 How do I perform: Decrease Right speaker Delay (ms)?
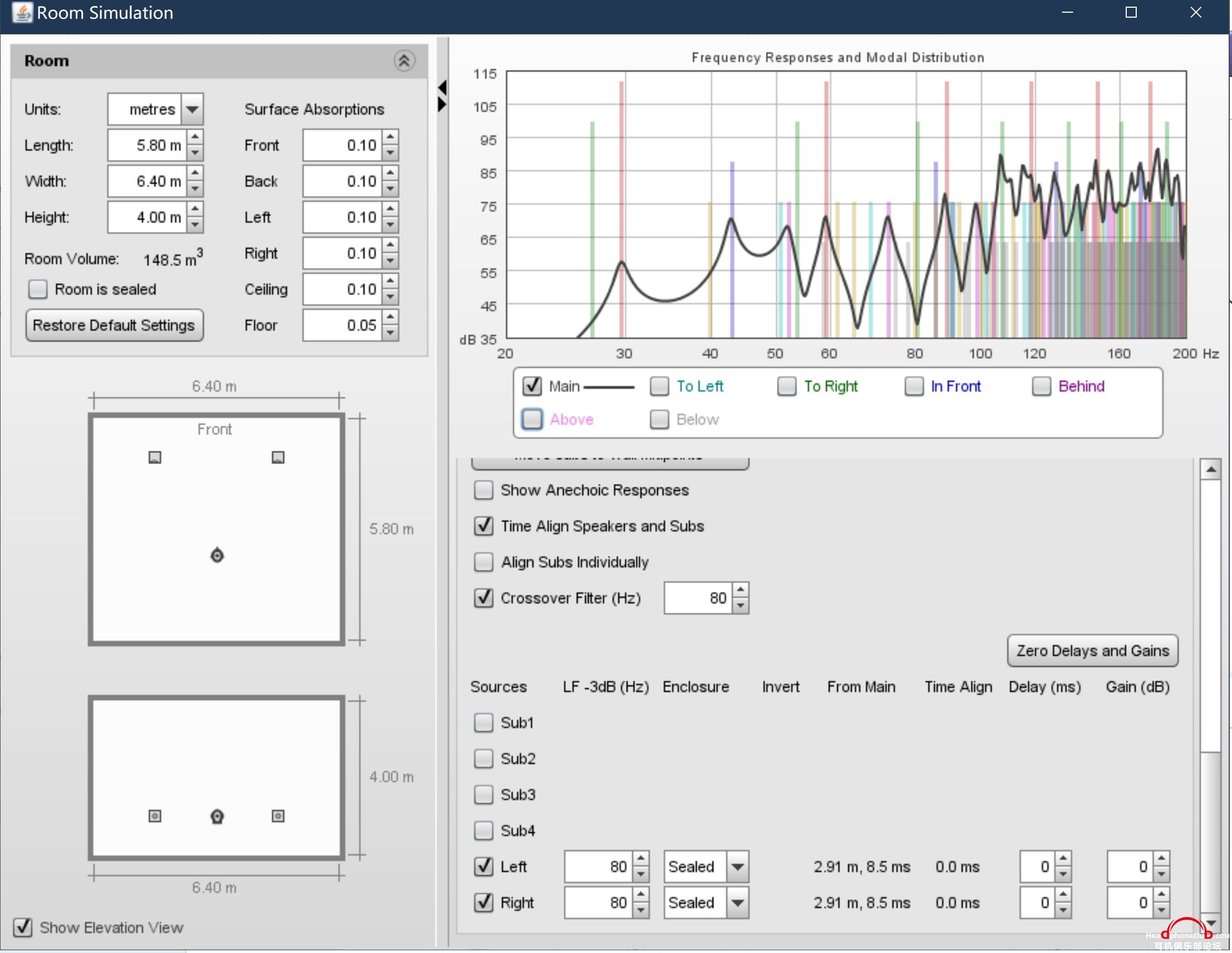pyautogui.click(x=1063, y=911)
